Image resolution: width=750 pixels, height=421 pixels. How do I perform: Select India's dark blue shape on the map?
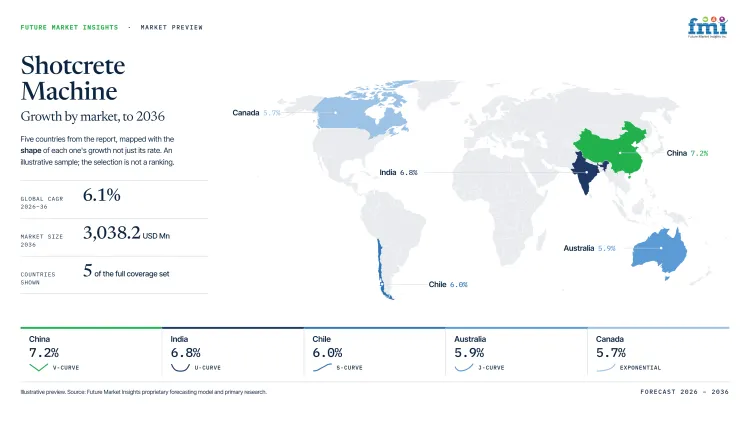(585, 173)
